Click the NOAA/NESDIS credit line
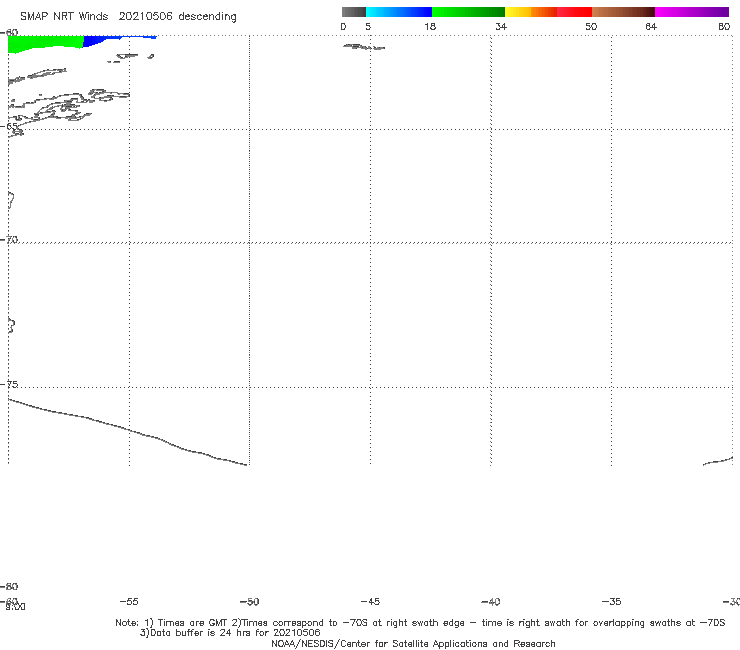 pyautogui.click(x=413, y=643)
